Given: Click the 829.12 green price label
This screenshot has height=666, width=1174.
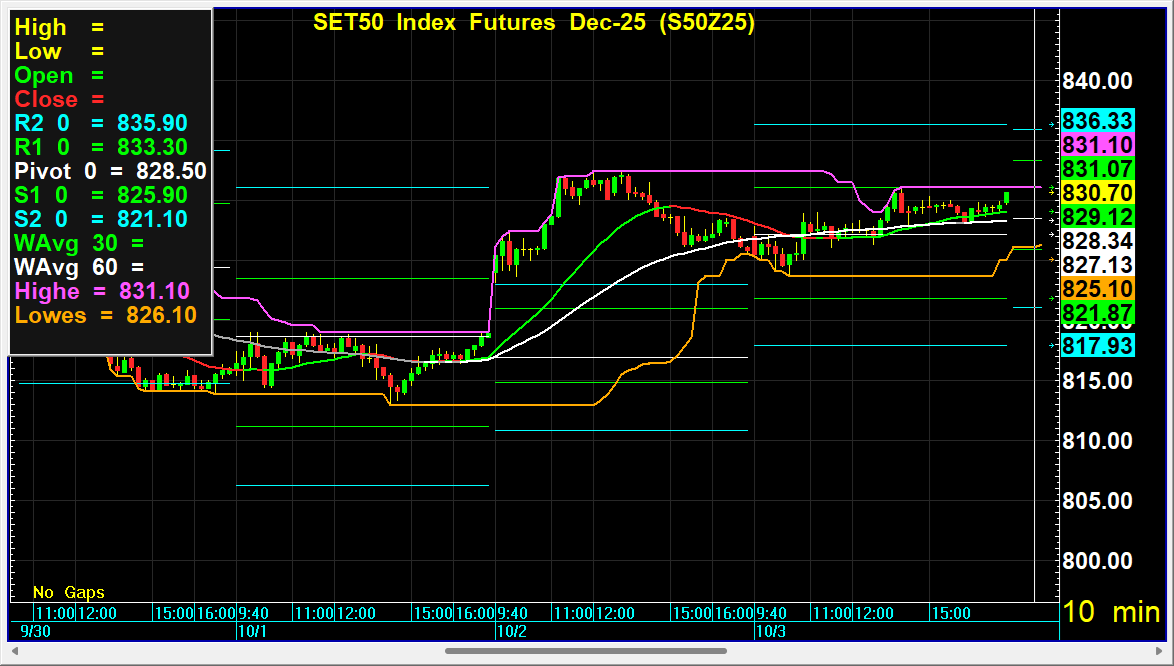Looking at the screenshot, I should [1097, 217].
